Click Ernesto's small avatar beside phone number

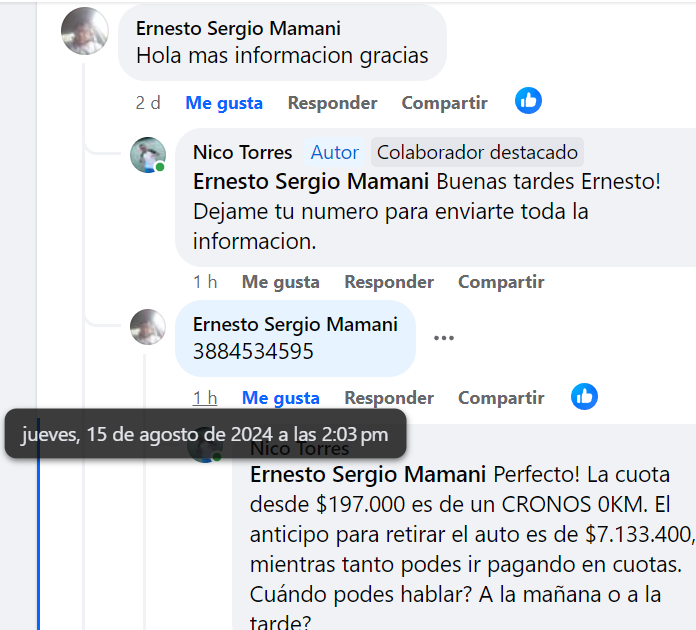[x=148, y=327]
